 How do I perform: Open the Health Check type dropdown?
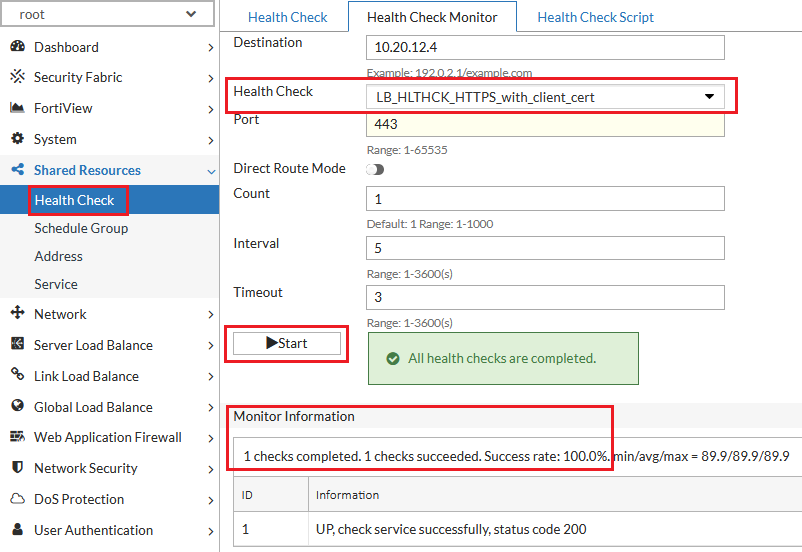coord(545,97)
